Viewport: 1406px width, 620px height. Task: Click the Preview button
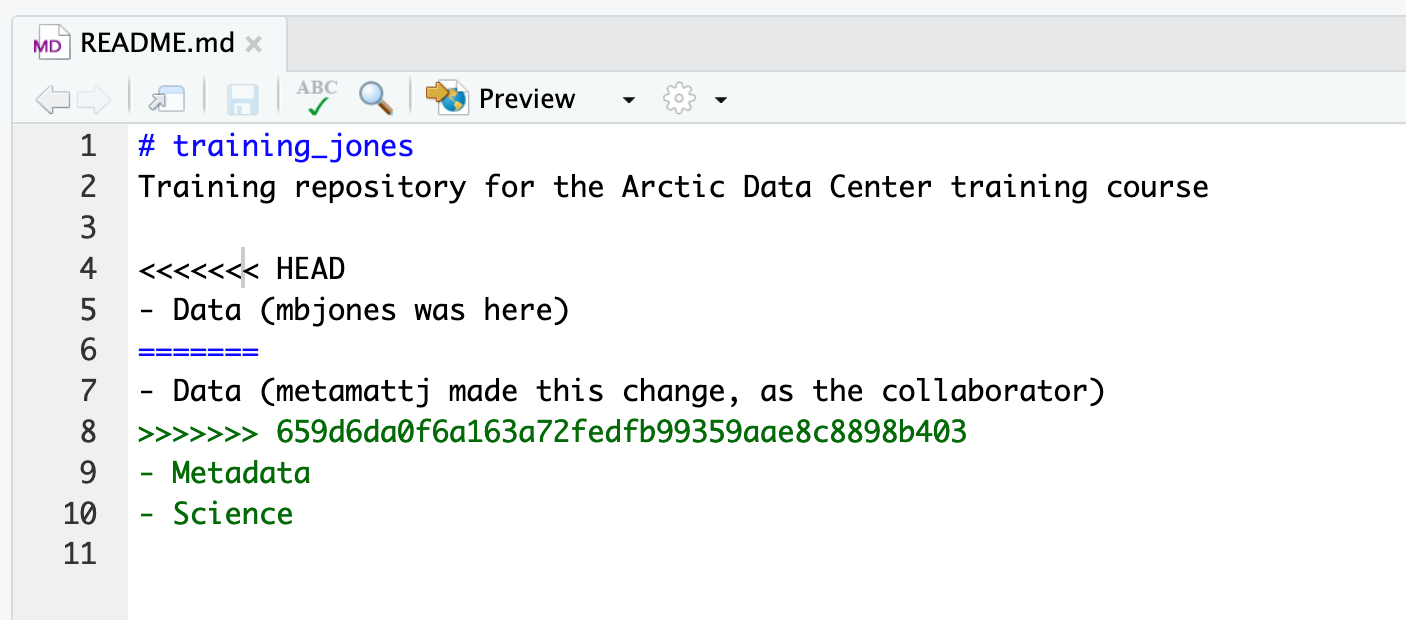[x=502, y=98]
